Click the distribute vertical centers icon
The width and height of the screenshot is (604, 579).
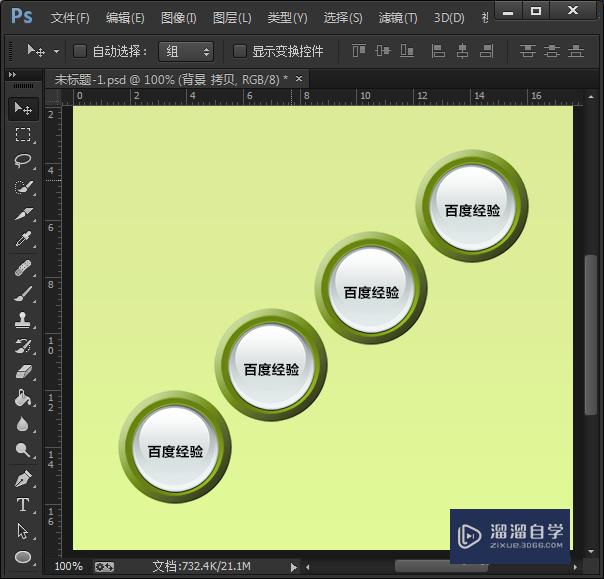[x=552, y=50]
